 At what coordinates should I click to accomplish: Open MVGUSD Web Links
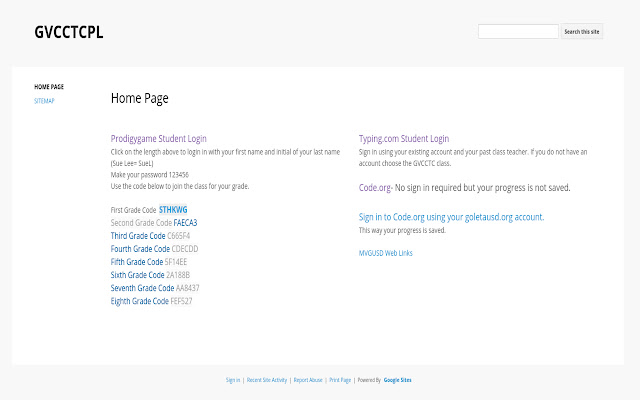[x=386, y=253]
